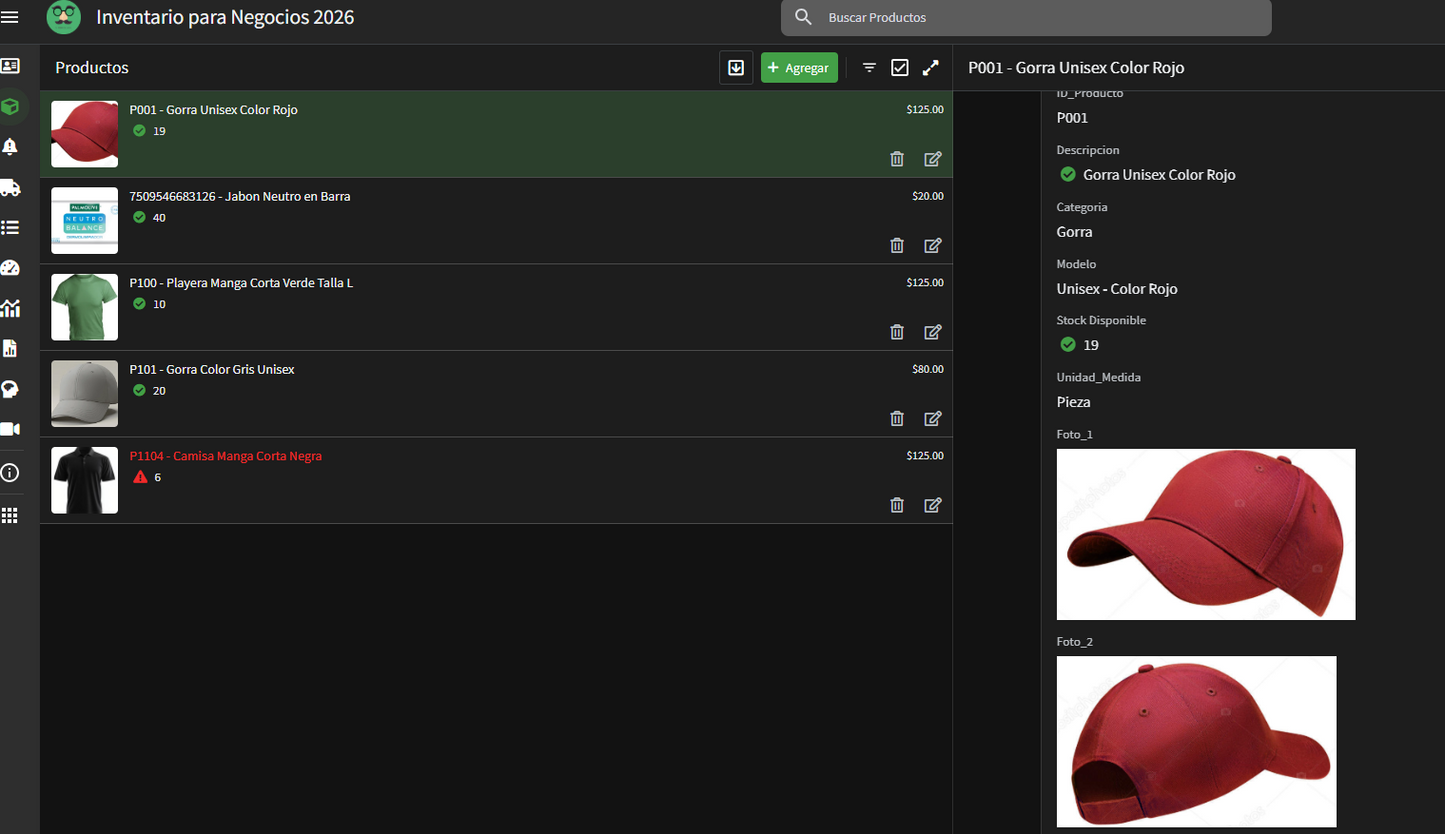Click the Productos panel heading

point(92,68)
